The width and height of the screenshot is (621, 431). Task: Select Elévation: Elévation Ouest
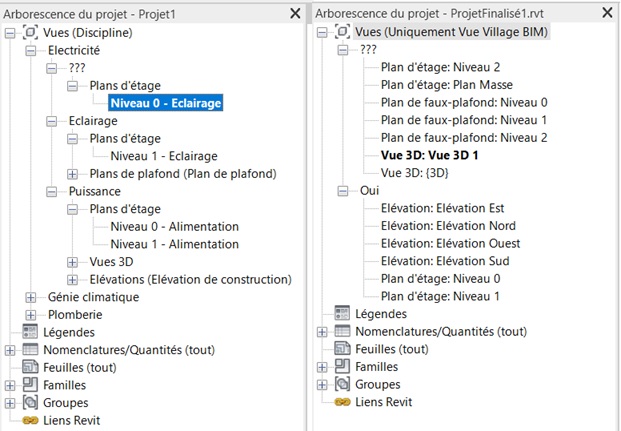[x=451, y=243]
